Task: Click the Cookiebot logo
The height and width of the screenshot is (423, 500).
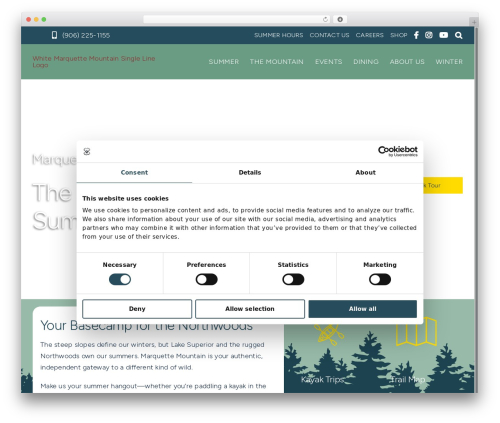Action: [398, 151]
